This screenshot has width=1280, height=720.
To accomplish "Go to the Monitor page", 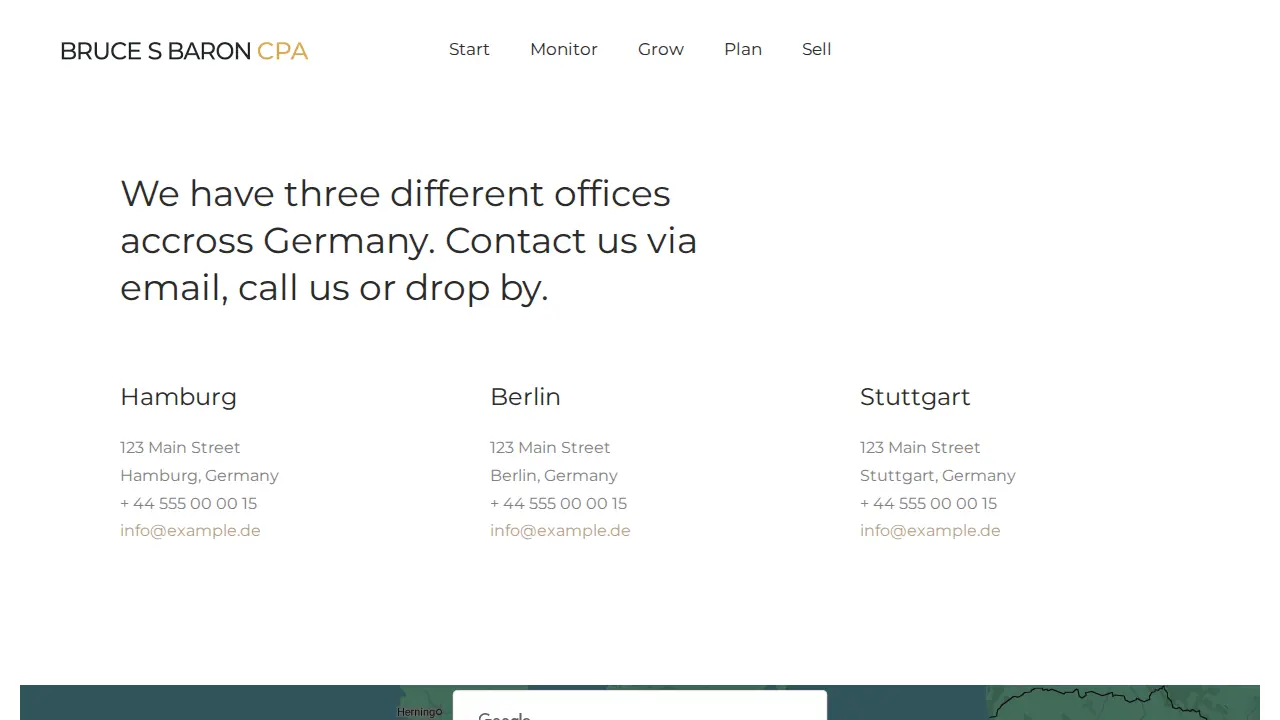I will [x=564, y=49].
